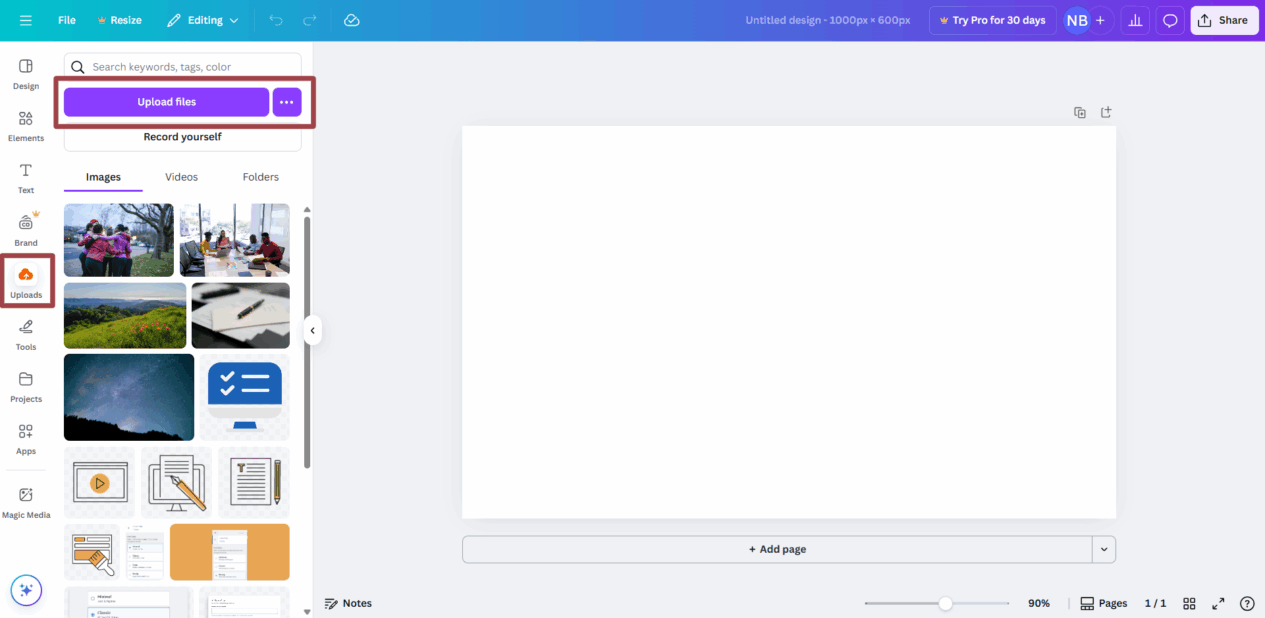
Task: Open the Projects panel
Action: tap(25, 385)
